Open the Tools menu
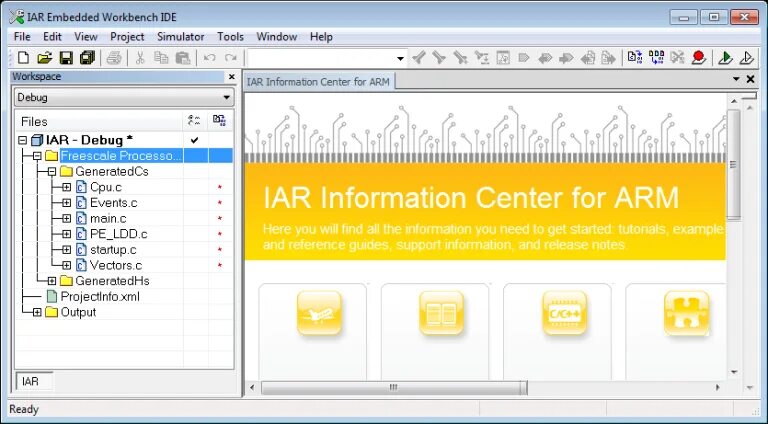Image resolution: width=768 pixels, height=424 pixels. point(230,37)
